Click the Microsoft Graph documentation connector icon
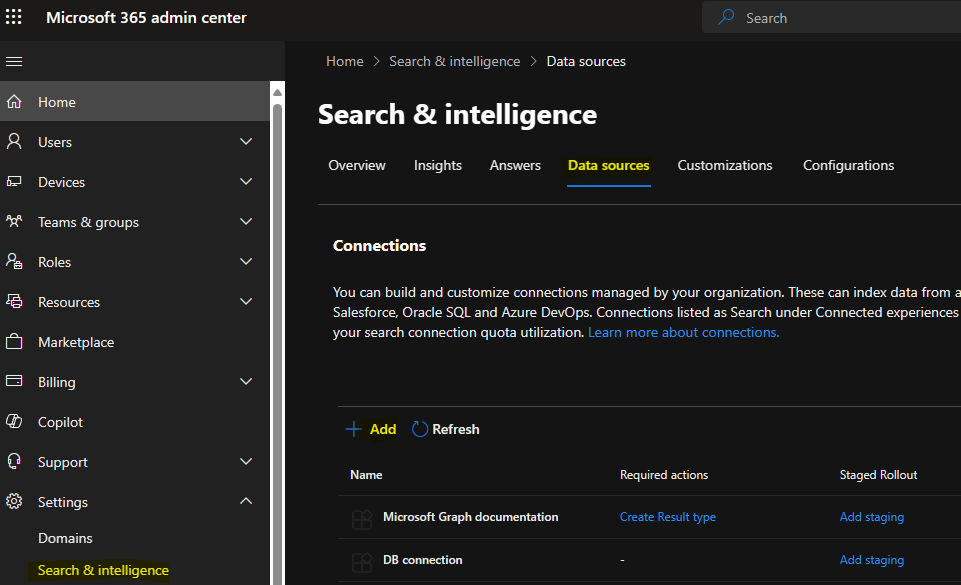 [362, 519]
